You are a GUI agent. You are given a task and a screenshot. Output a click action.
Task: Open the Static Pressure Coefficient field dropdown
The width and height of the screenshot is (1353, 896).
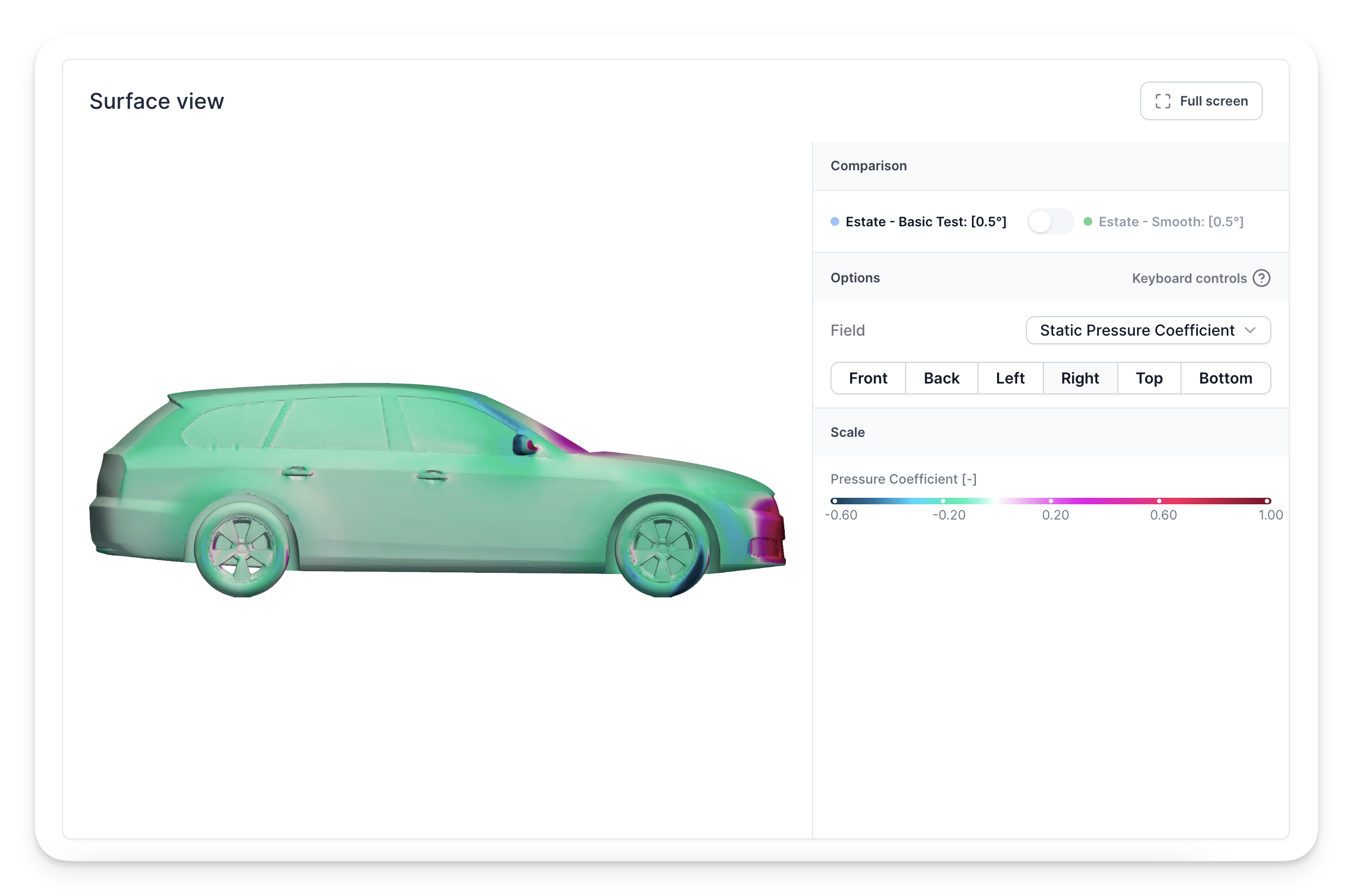[1147, 330]
